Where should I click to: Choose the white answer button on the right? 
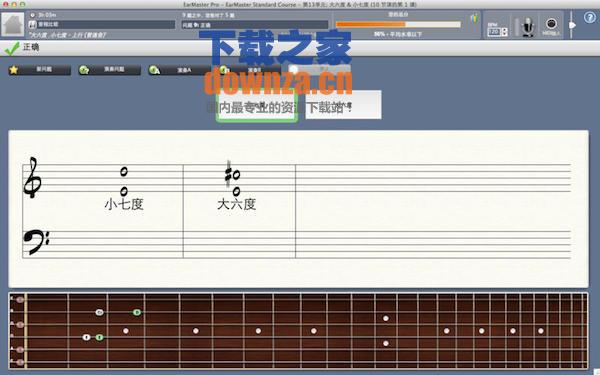tap(343, 105)
